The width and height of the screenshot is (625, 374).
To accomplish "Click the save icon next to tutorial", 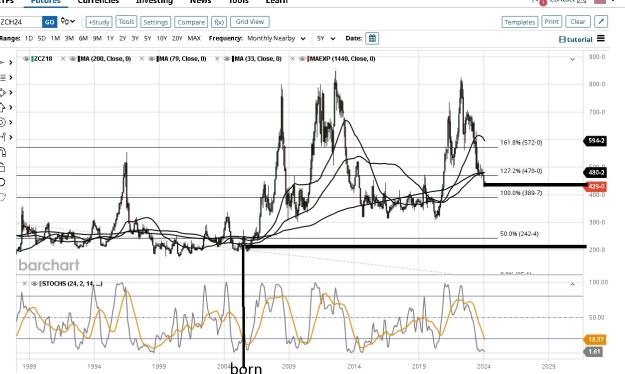I will pos(562,39).
